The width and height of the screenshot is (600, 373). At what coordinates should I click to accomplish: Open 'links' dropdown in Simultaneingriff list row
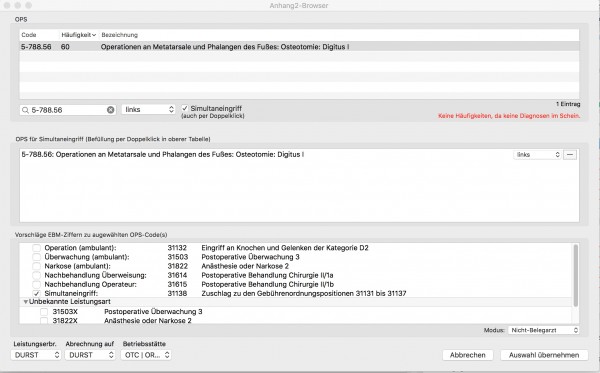pos(537,155)
